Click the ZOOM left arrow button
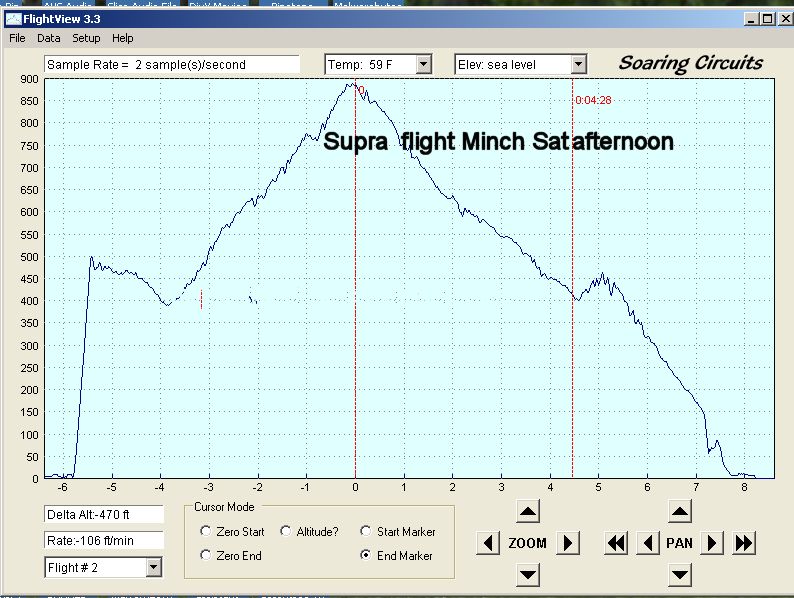Image resolution: width=794 pixels, height=598 pixels. click(488, 543)
